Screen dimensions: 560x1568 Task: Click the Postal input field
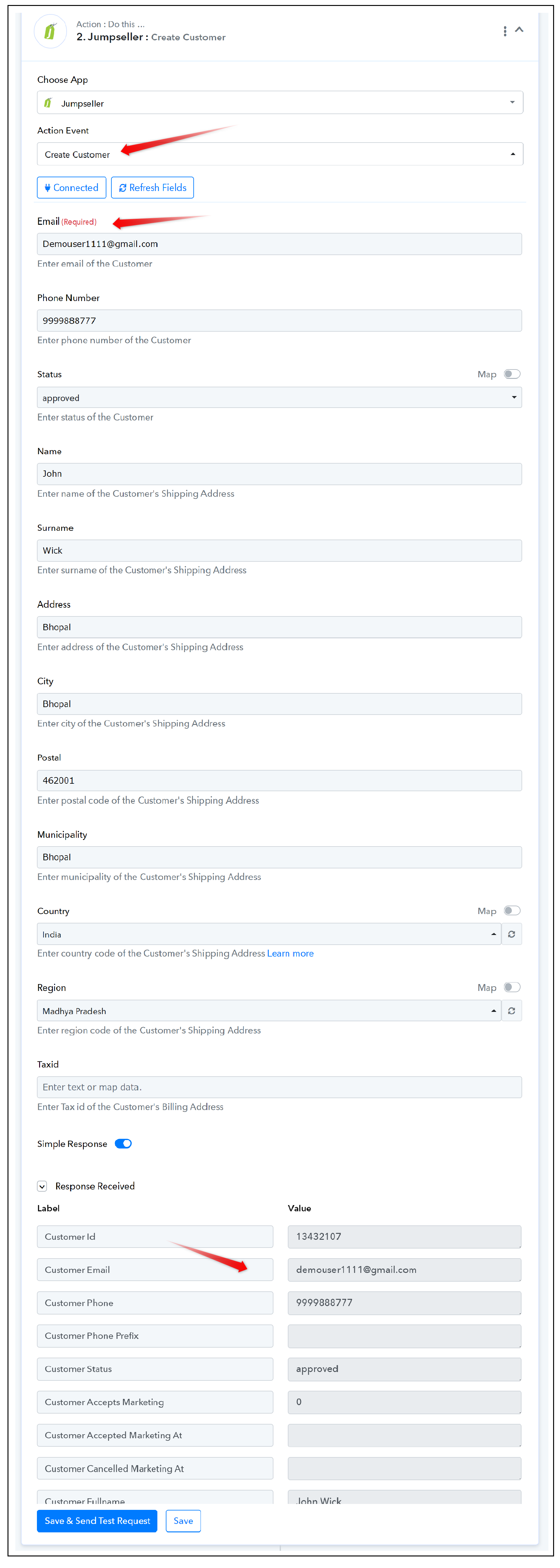tap(279, 781)
